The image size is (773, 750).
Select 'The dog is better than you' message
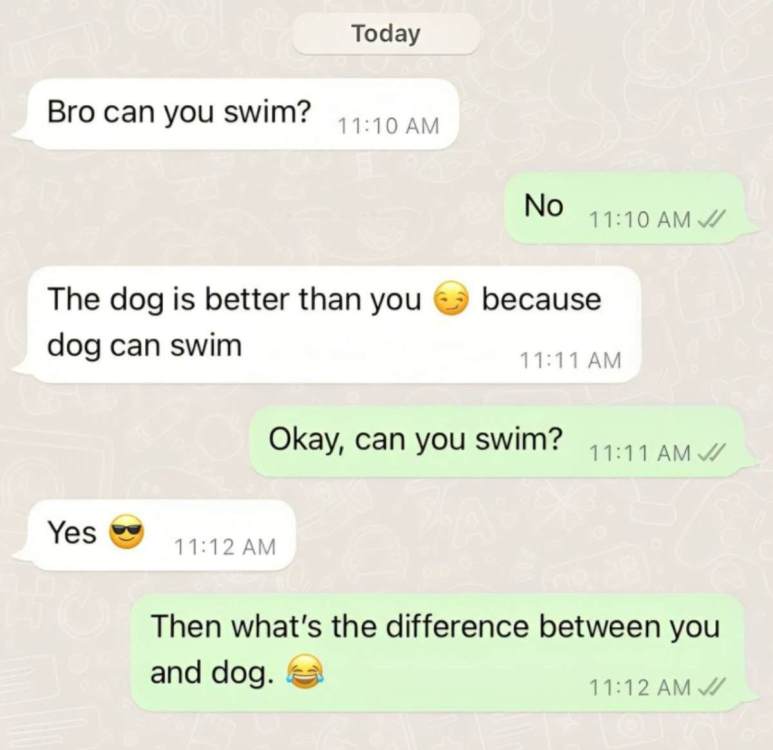tap(328, 324)
